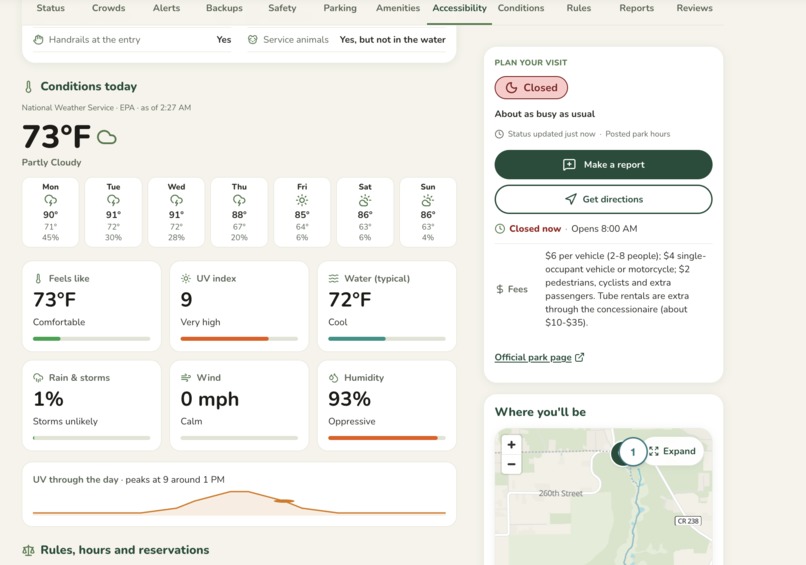Switch to the Parking tab
Image resolution: width=806 pixels, height=565 pixels.
pyautogui.click(x=340, y=8)
